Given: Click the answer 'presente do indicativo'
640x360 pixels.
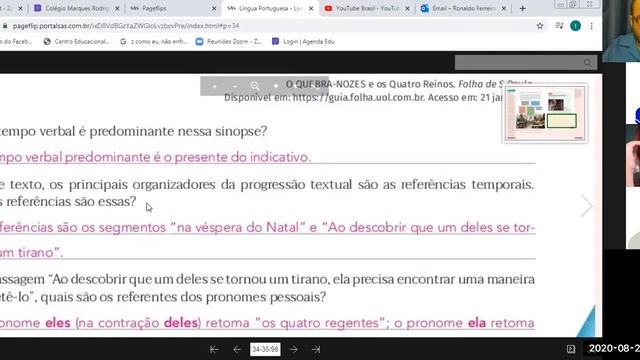Looking at the screenshot, I should click(x=242, y=157).
